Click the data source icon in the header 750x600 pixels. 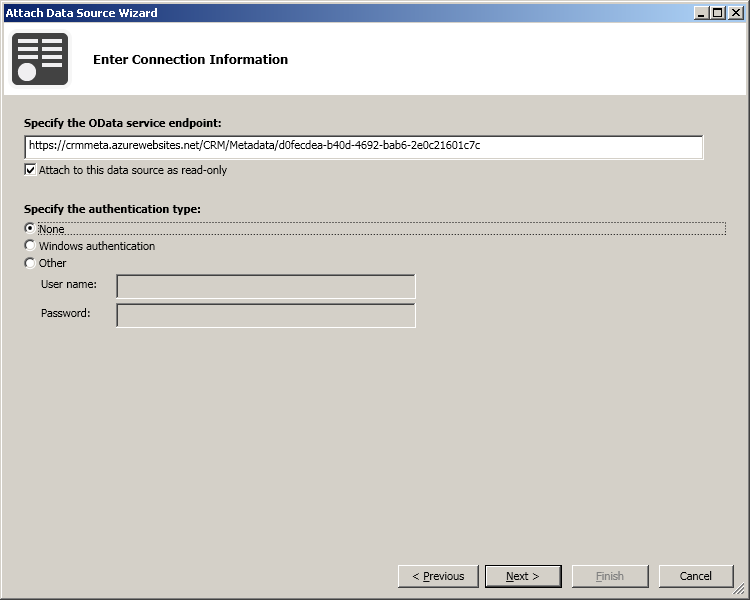[x=40, y=59]
